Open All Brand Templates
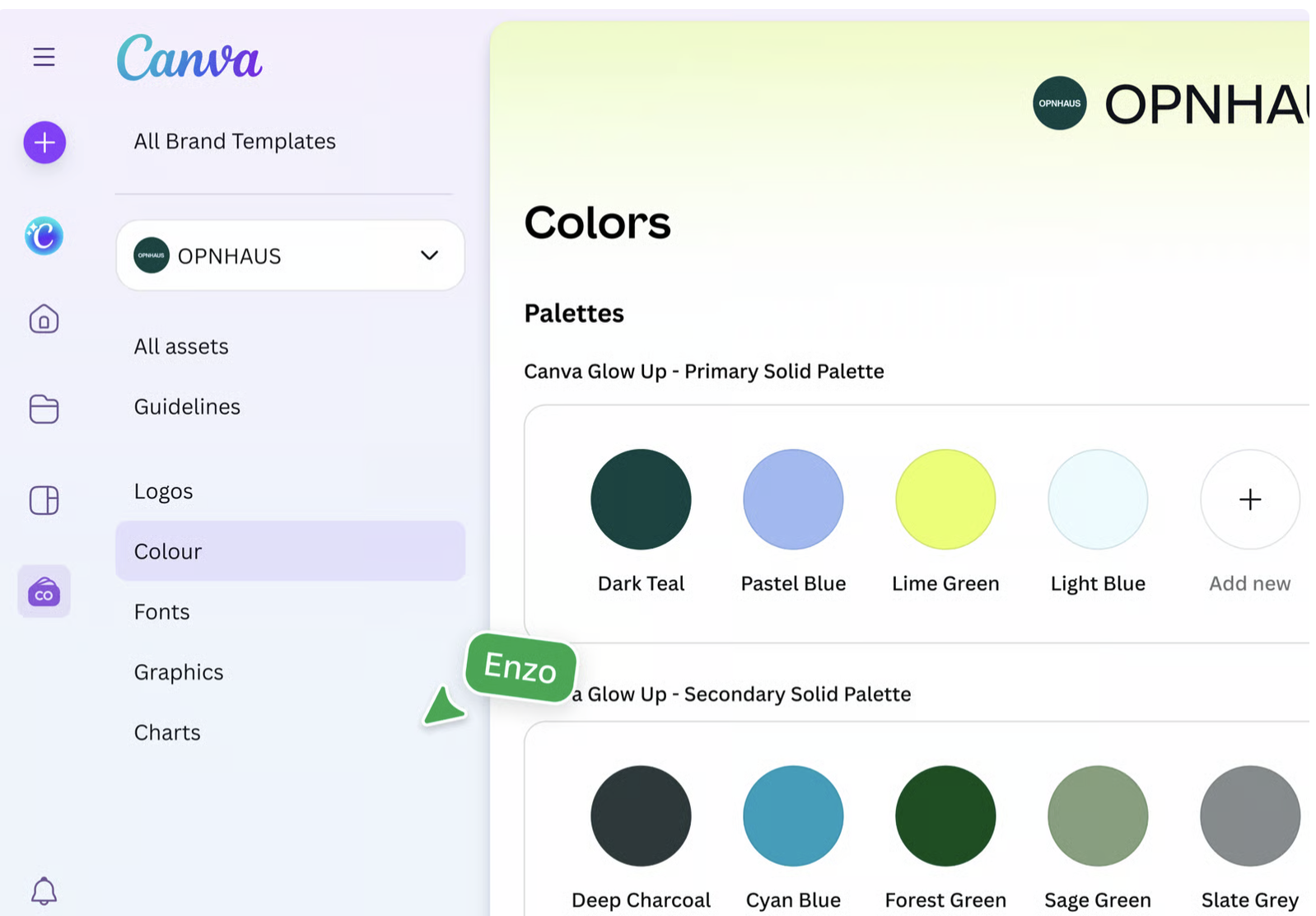 (235, 142)
